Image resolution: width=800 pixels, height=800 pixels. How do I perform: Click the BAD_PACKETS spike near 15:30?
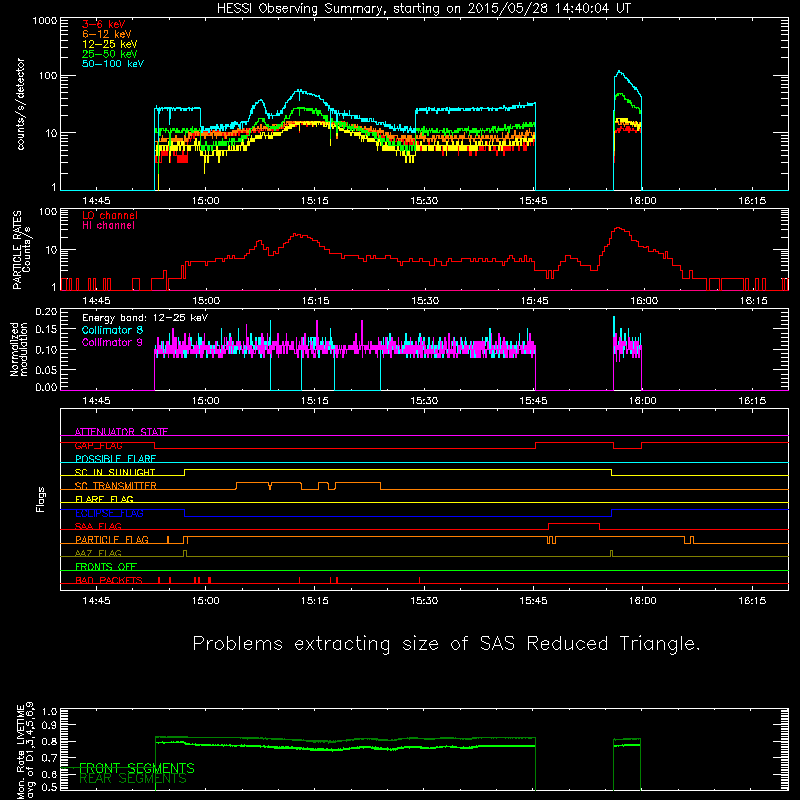click(x=419, y=580)
